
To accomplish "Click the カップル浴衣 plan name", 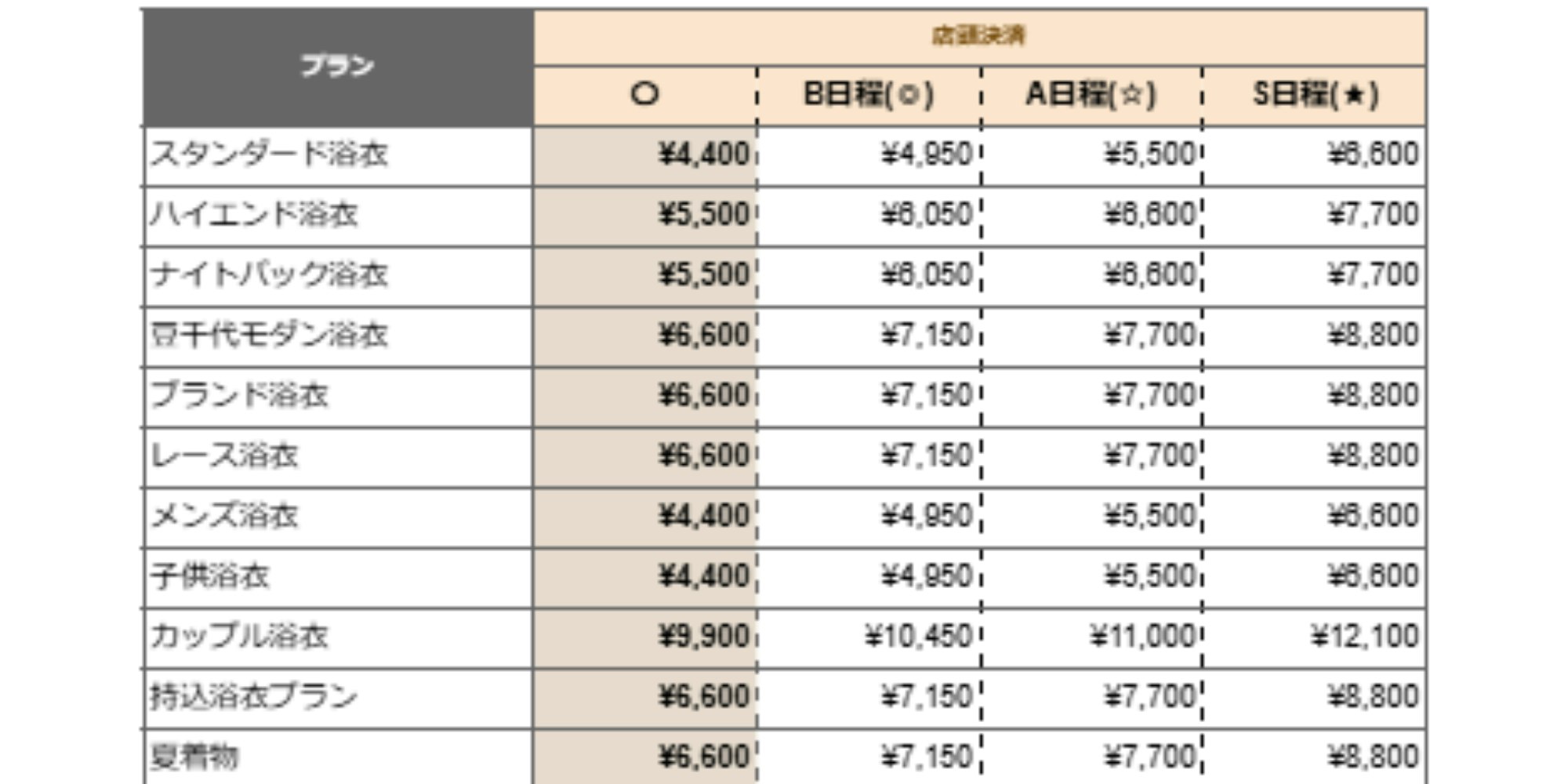I will (x=239, y=637).
